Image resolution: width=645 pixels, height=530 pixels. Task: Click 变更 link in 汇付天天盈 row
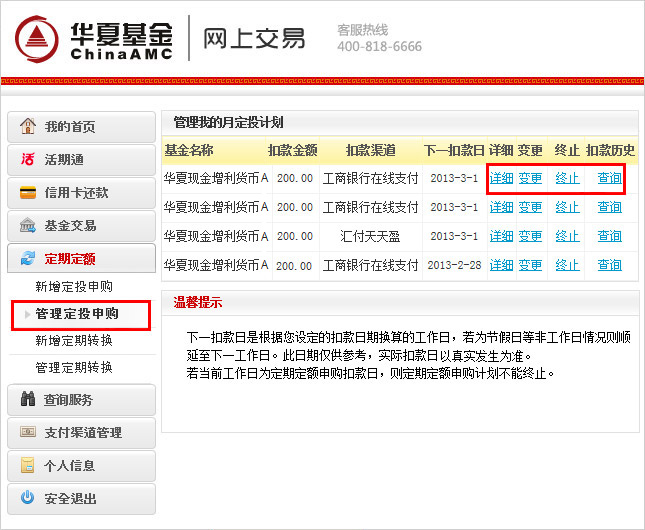point(530,236)
